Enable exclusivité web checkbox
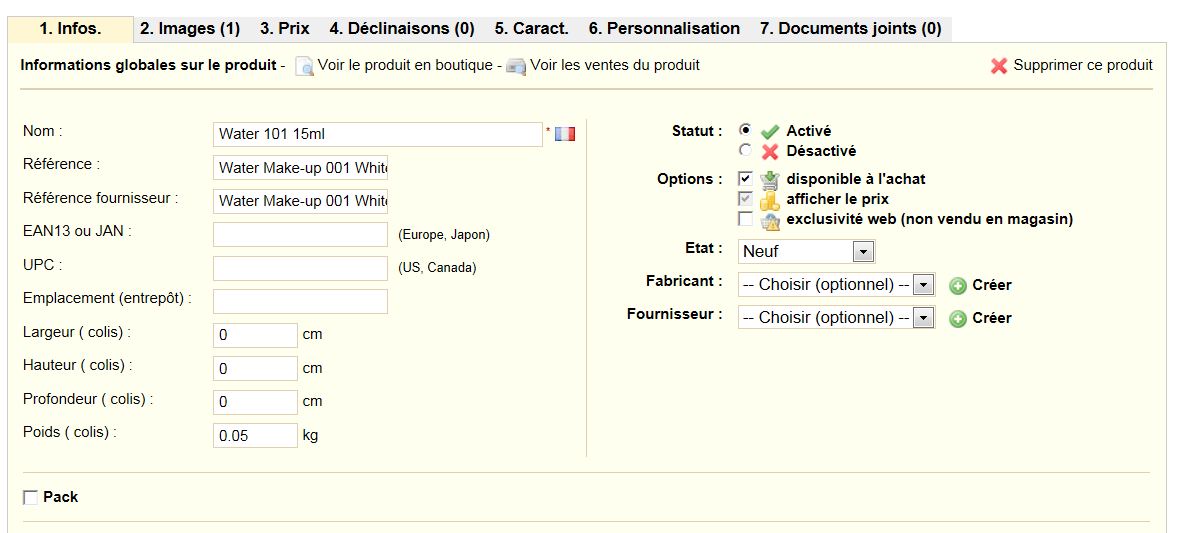Image resolution: width=1181 pixels, height=533 pixels. coord(746,219)
